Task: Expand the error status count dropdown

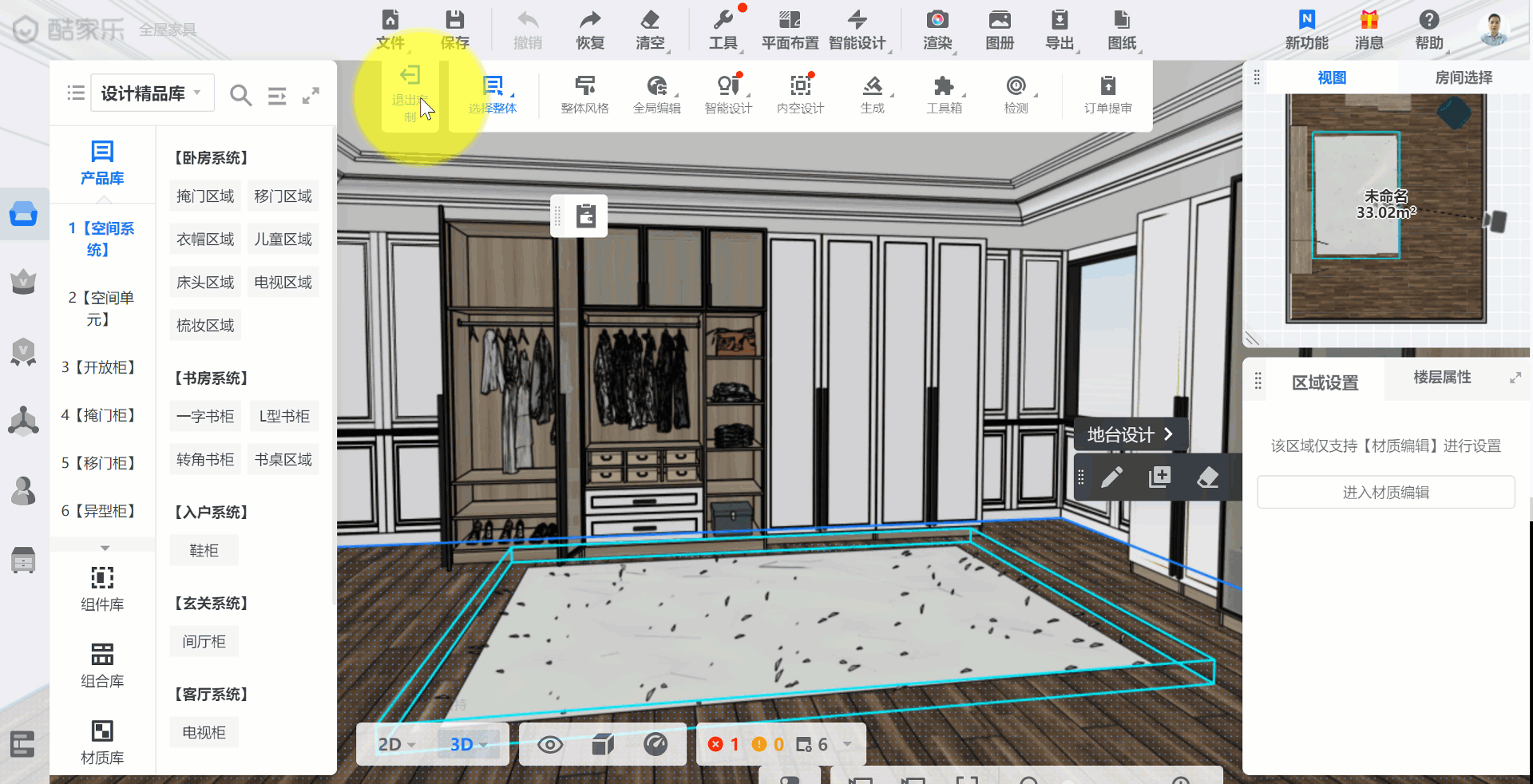Action: (847, 744)
